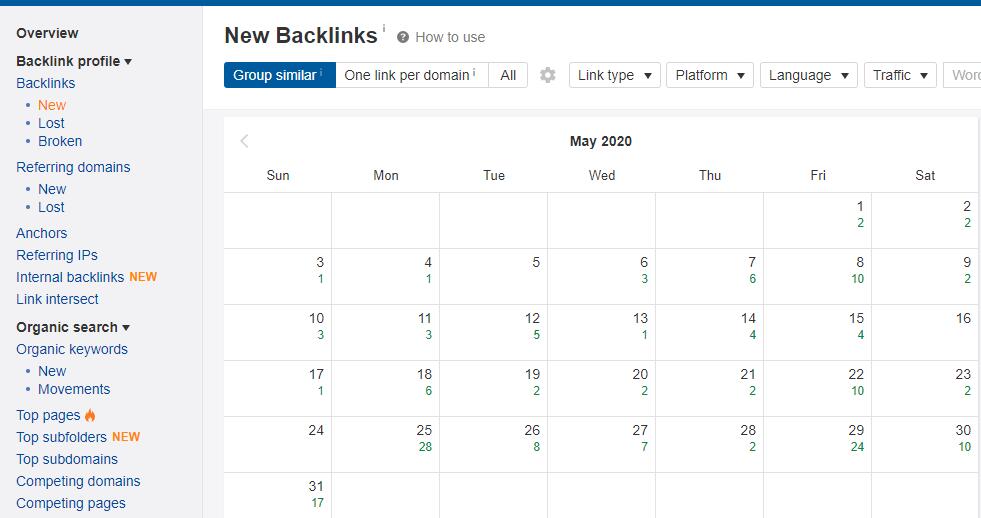Select the Group similar option
Image resolution: width=981 pixels, height=518 pixels.
coord(279,75)
